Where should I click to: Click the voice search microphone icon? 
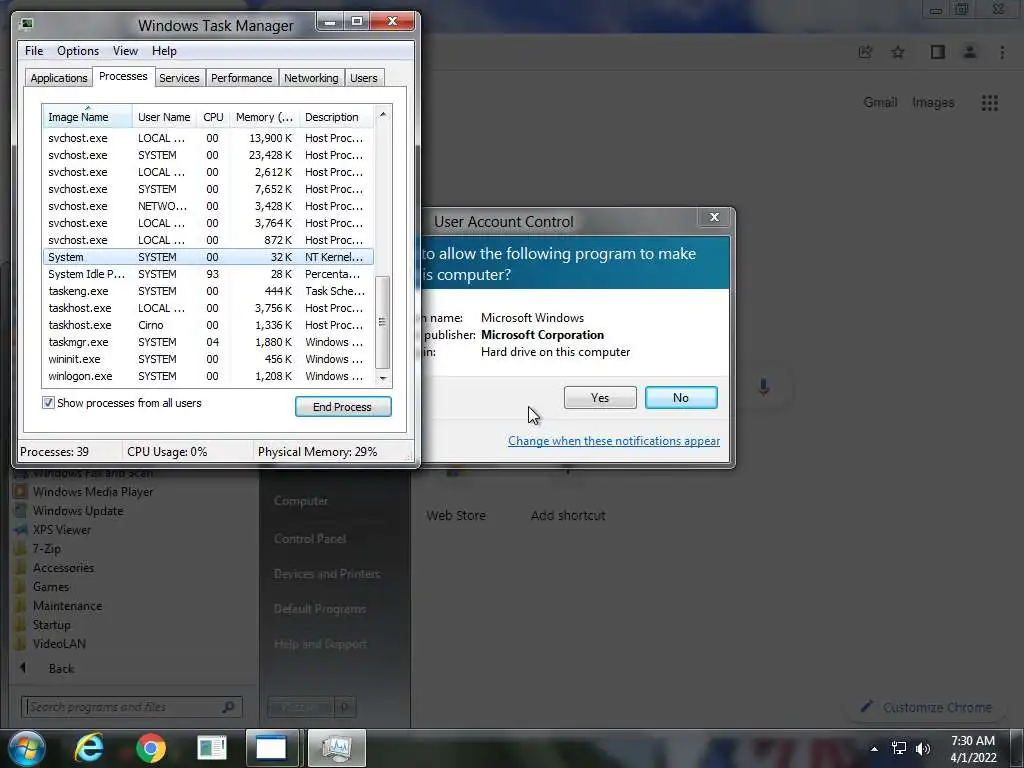tap(763, 387)
